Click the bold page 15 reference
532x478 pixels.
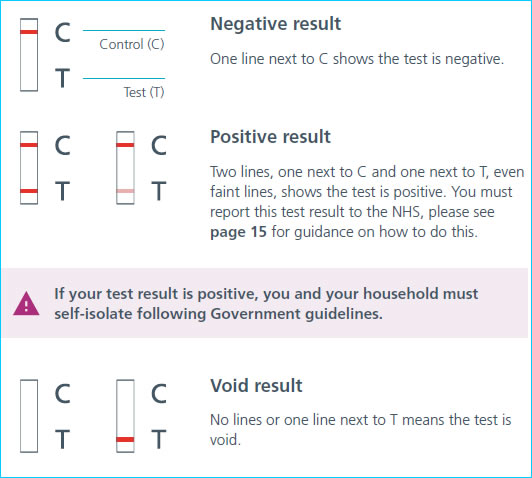point(238,232)
